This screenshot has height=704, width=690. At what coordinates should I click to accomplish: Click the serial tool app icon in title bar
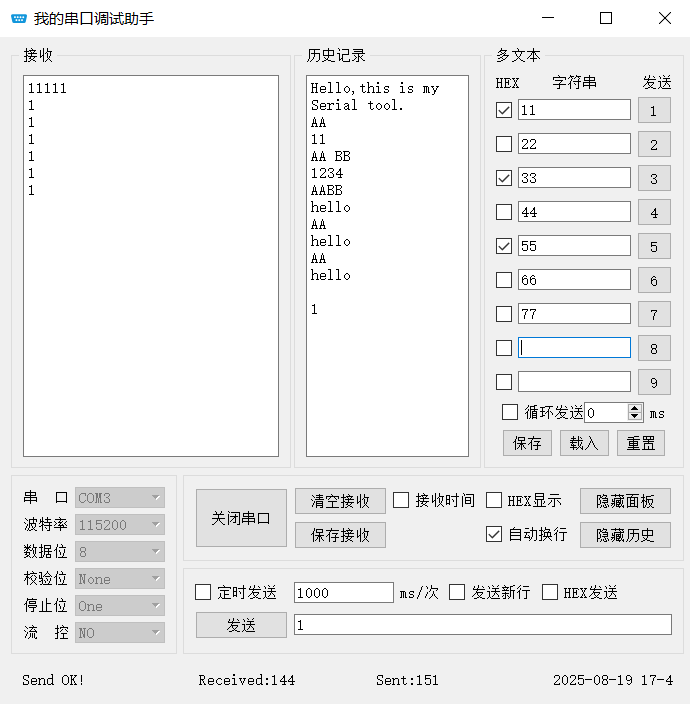point(19,18)
